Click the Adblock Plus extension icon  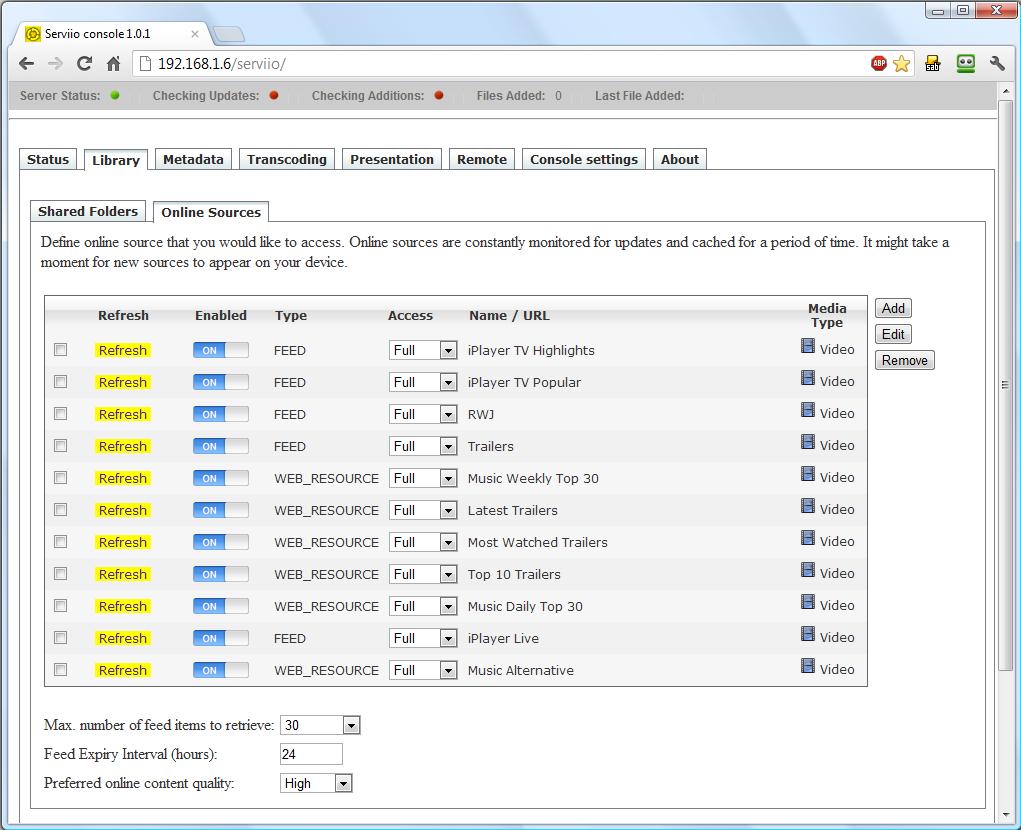point(879,64)
